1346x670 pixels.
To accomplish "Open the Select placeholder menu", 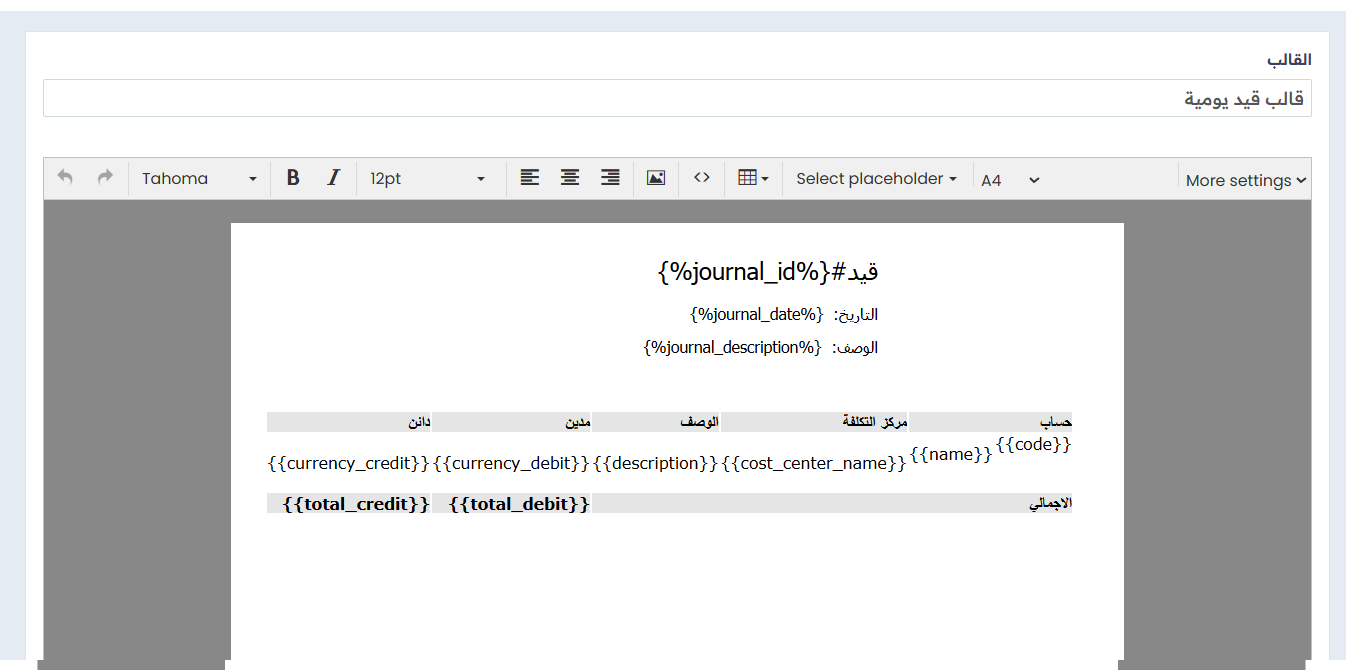I will 876,178.
